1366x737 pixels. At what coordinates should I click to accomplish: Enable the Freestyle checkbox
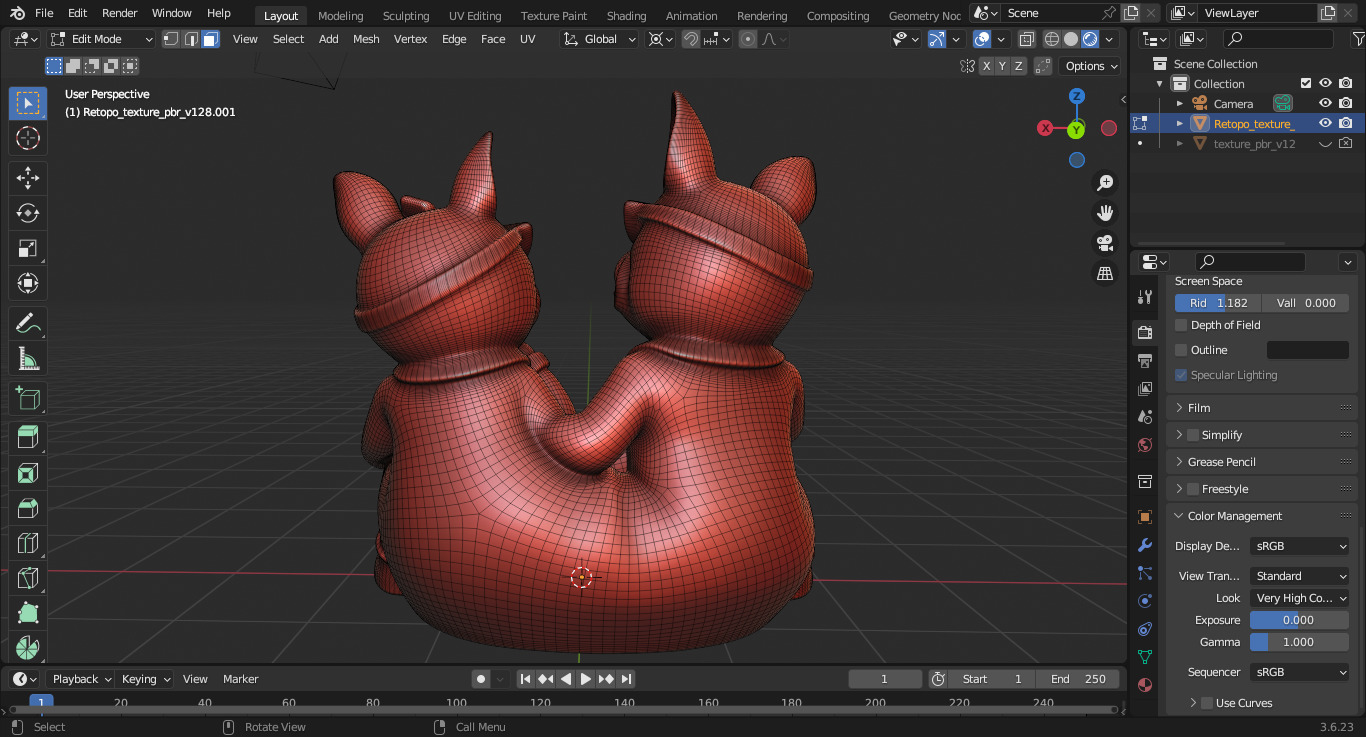coord(1192,489)
